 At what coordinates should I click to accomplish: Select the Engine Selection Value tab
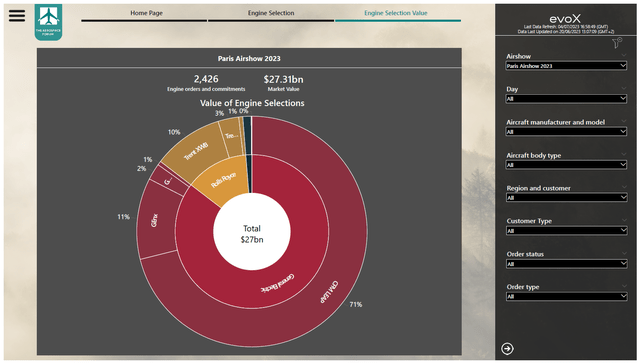pyautogui.click(x=396, y=13)
